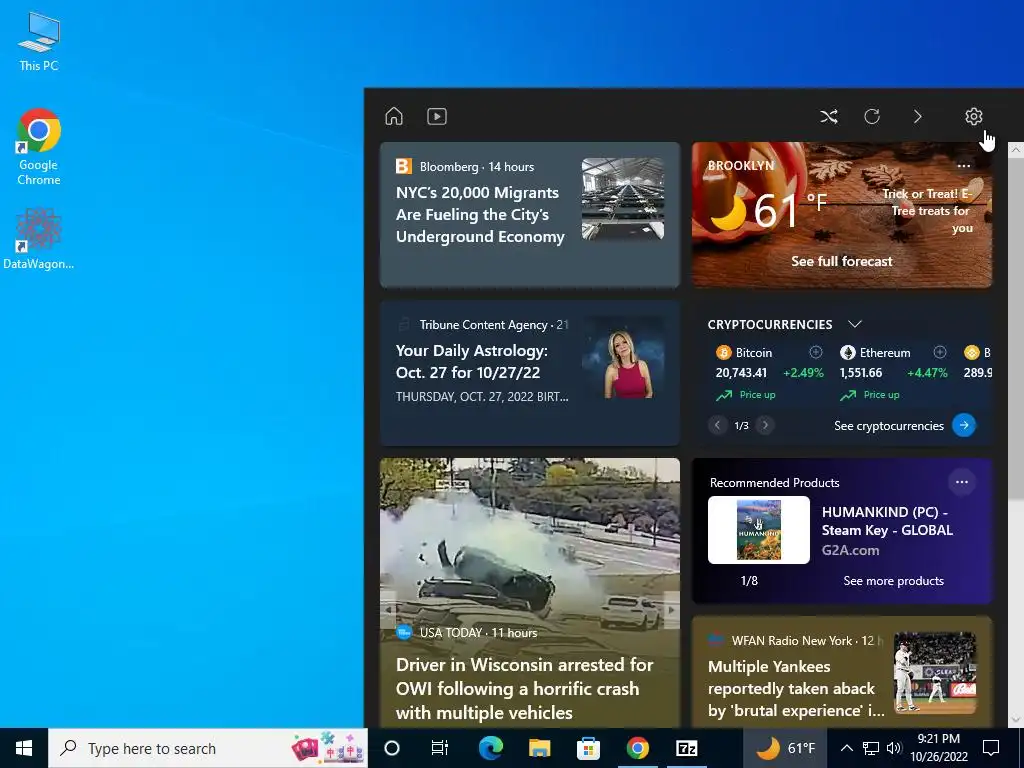Screen dimensions: 1024x768
Task: Open the Bloomberg article thumbnail image
Action: 623,199
